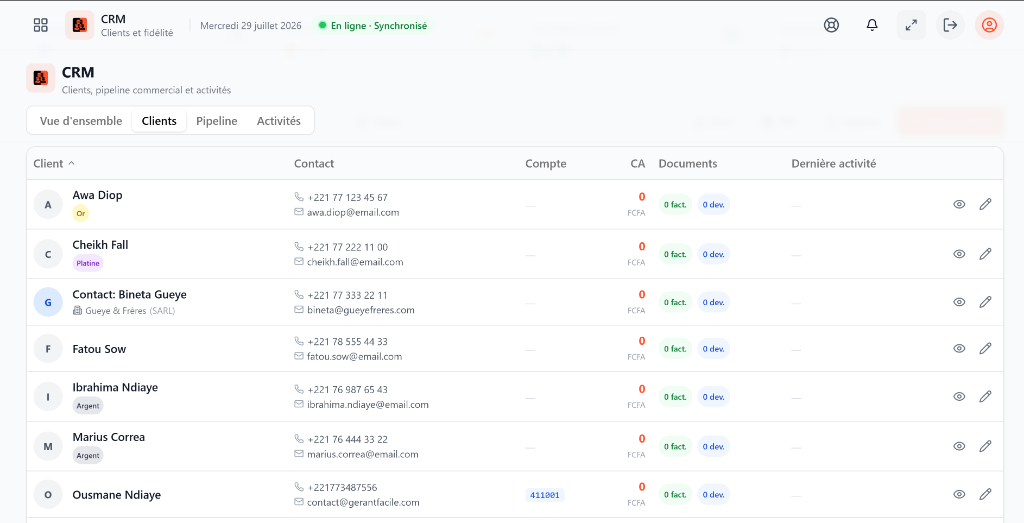Screen dimensions: 1024x523
Task: Click Awa Diop's 0 dev. badge
Action: coord(713,204)
